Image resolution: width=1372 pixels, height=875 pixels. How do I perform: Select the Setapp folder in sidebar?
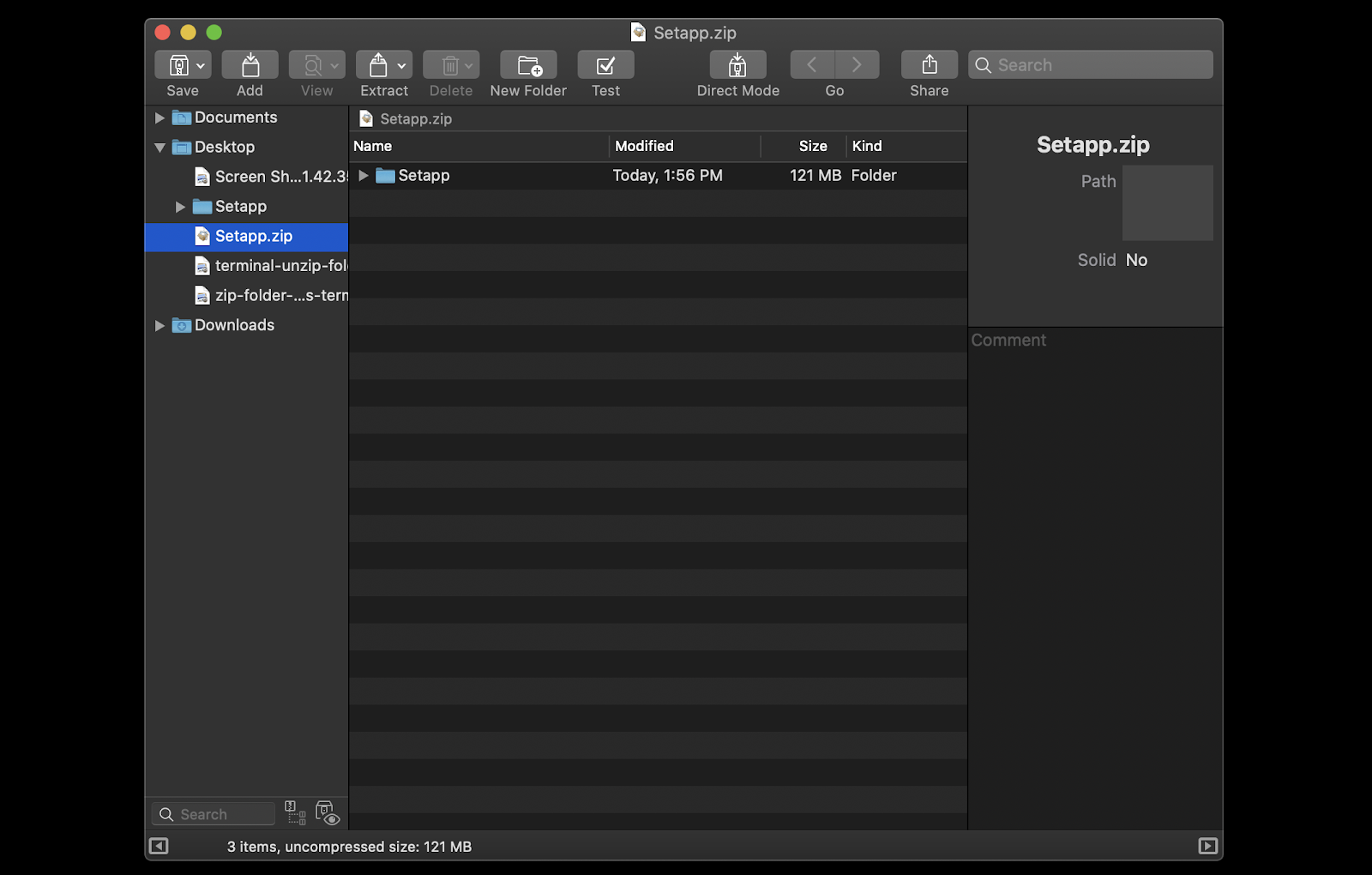(x=241, y=207)
